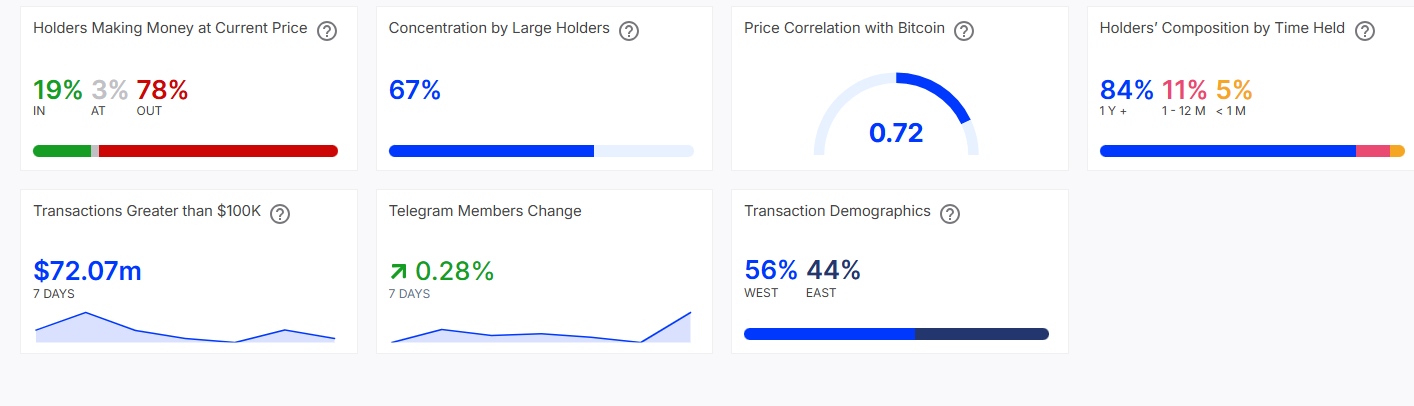Click the green up arrow in Telegram Members
Viewport: 1414px width, 406px height.
coord(398,272)
